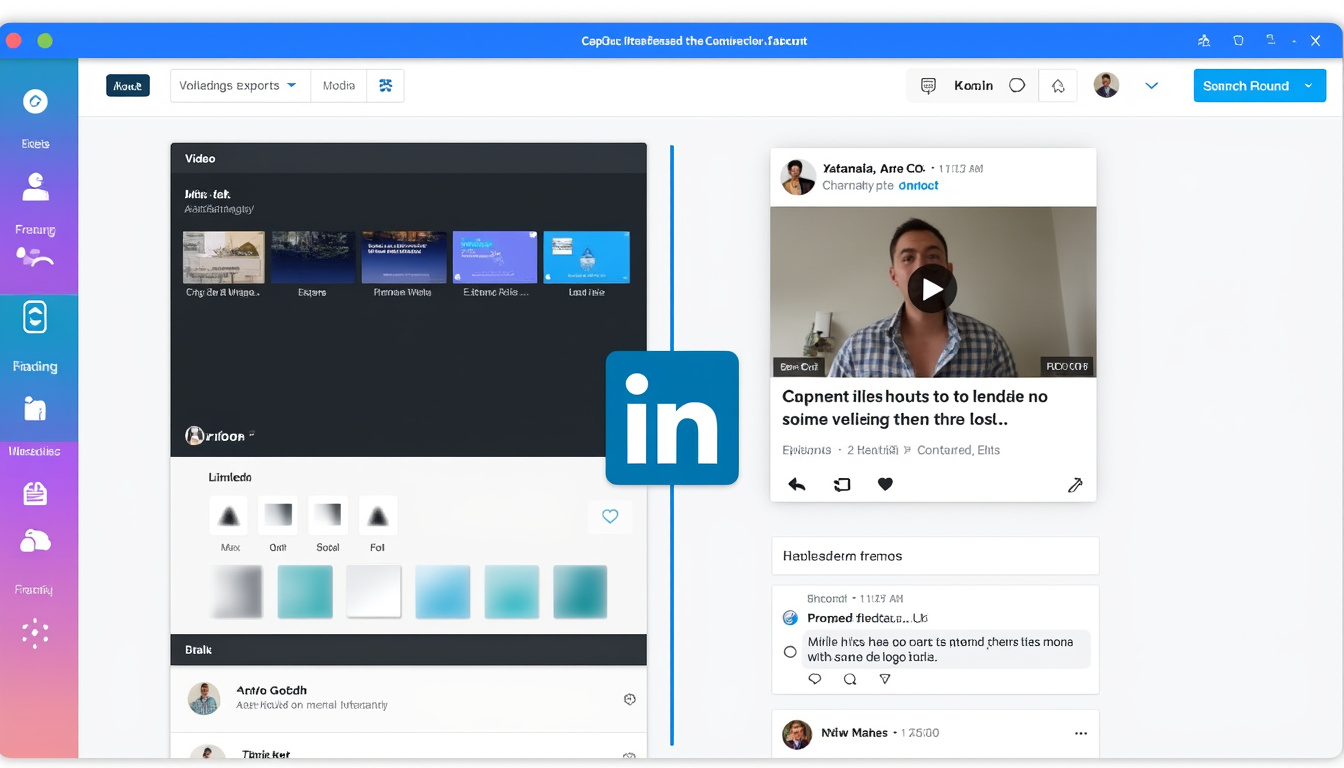The height and width of the screenshot is (768, 1344).
Task: Click the group people icon under Frening
Action: 35,257
